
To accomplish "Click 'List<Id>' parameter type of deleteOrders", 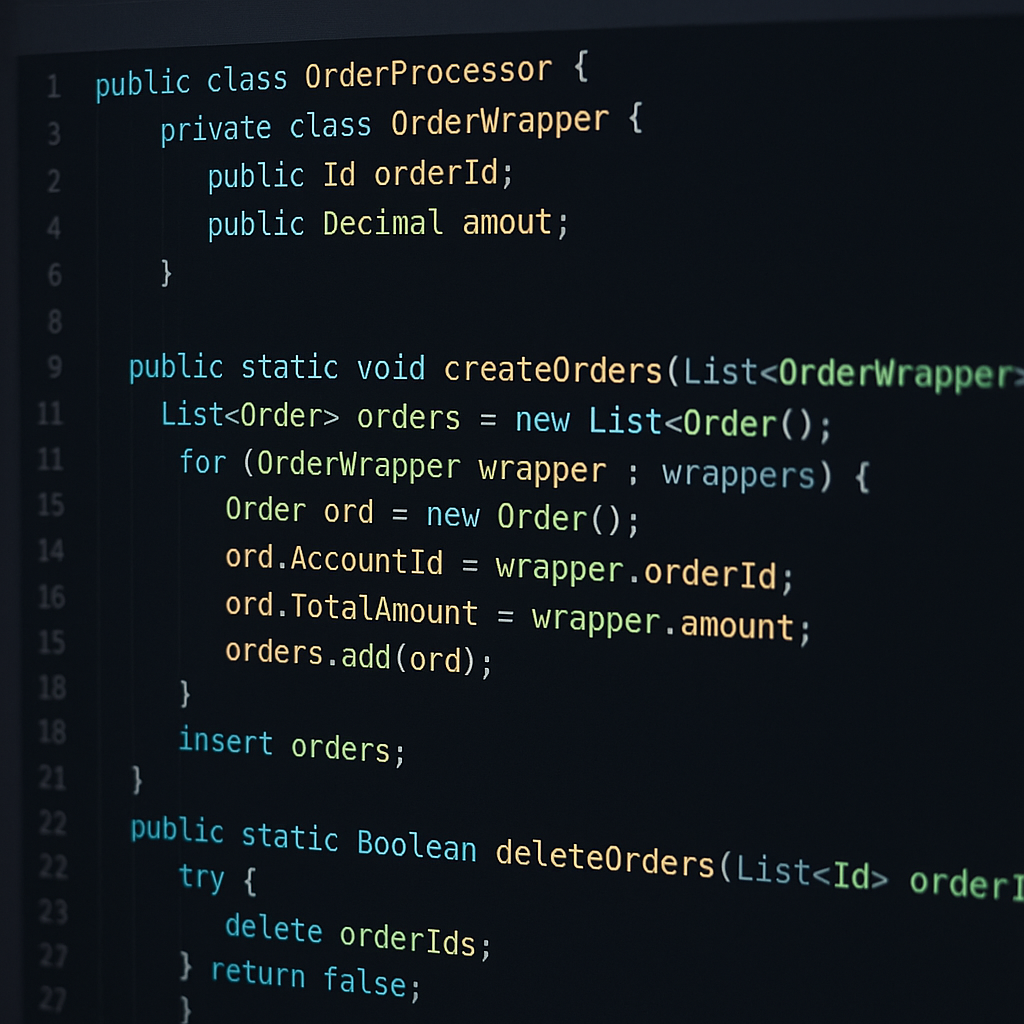I will (812, 872).
